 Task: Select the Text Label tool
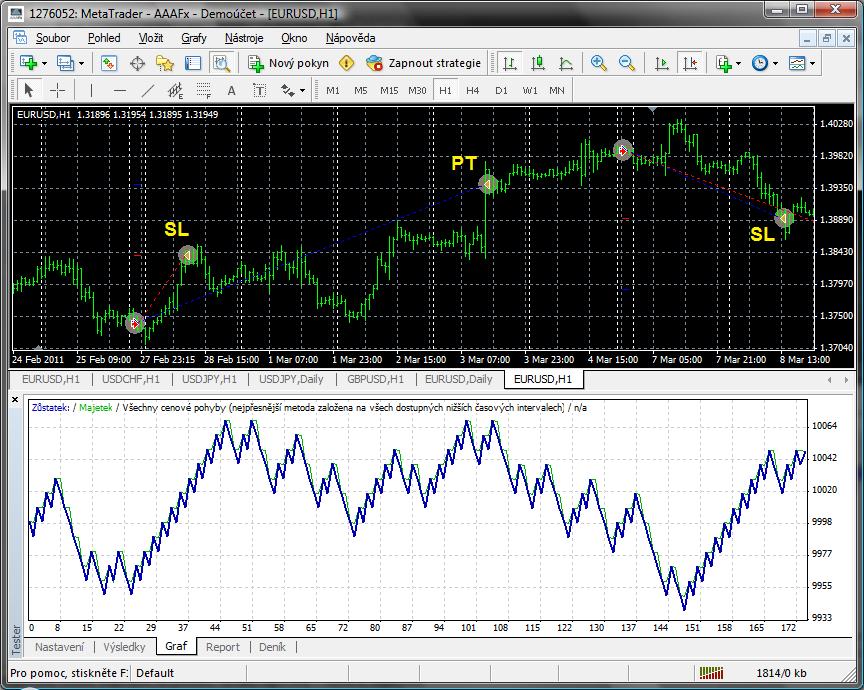(x=260, y=90)
